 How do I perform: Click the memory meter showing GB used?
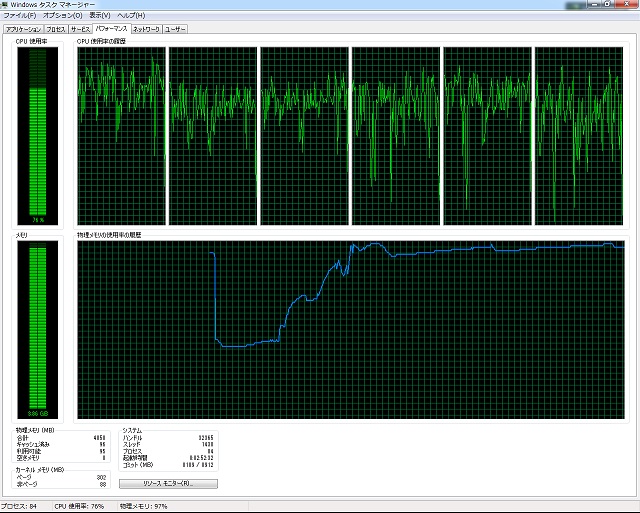(38, 330)
